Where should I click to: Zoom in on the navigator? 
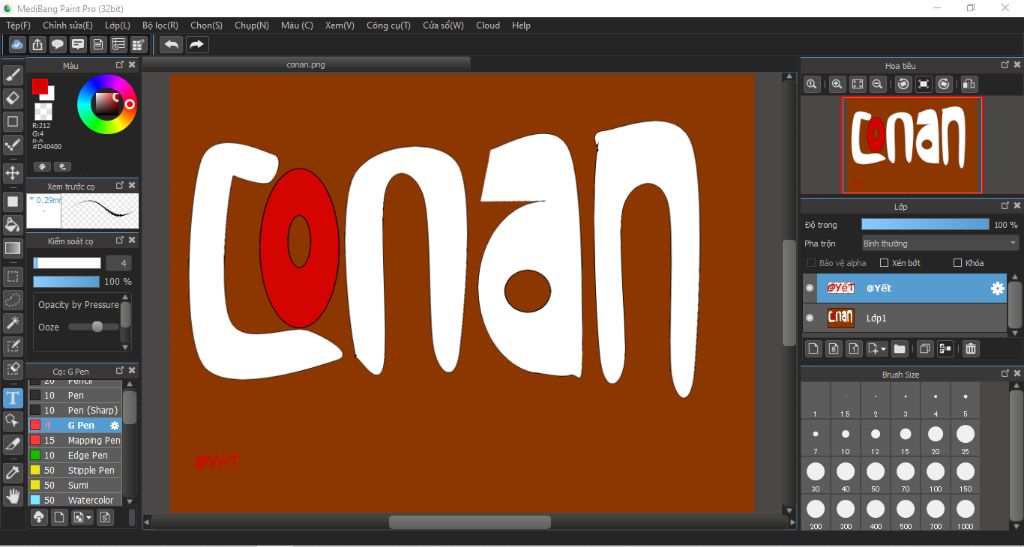click(x=837, y=84)
